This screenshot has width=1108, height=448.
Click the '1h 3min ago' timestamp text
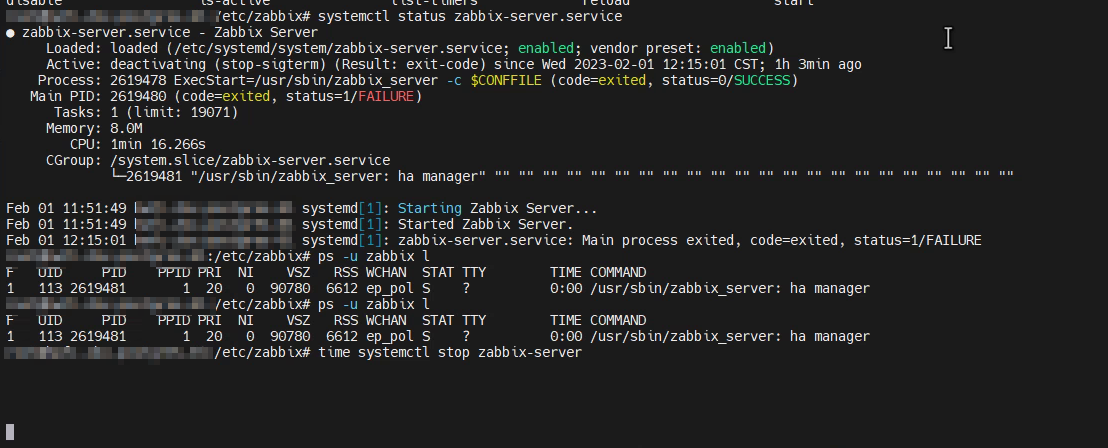click(818, 64)
